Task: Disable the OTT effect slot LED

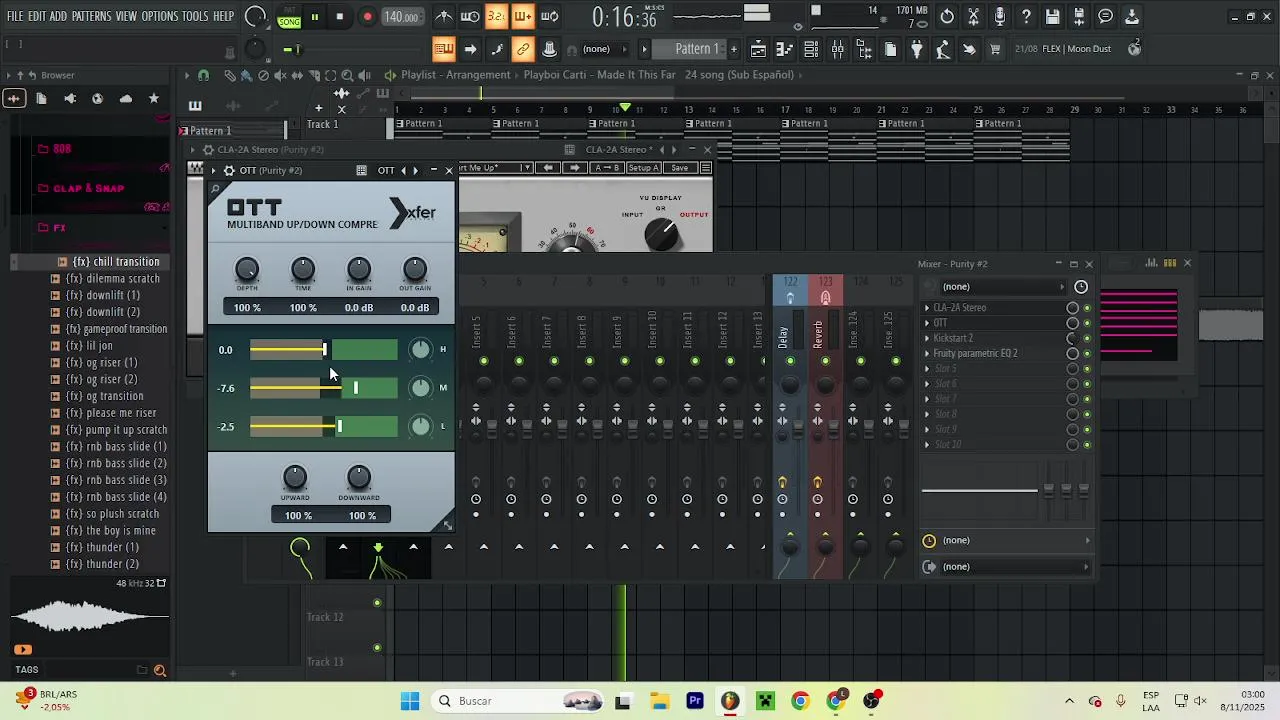Action: point(1087,323)
